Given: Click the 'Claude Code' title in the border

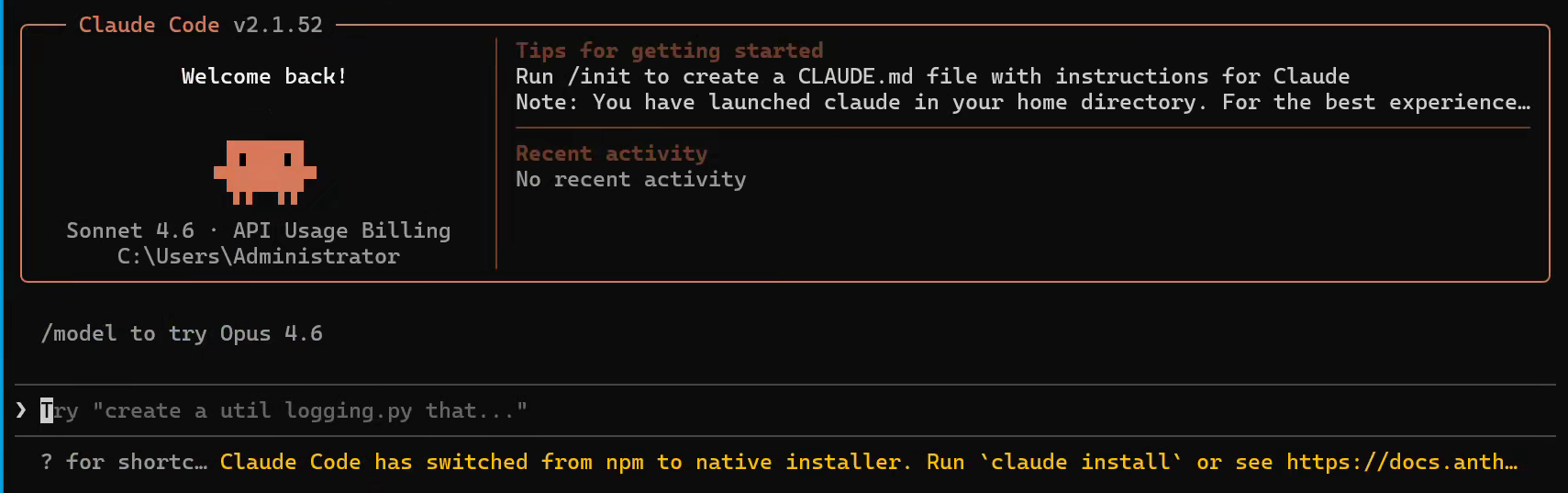Looking at the screenshot, I should pos(149,25).
